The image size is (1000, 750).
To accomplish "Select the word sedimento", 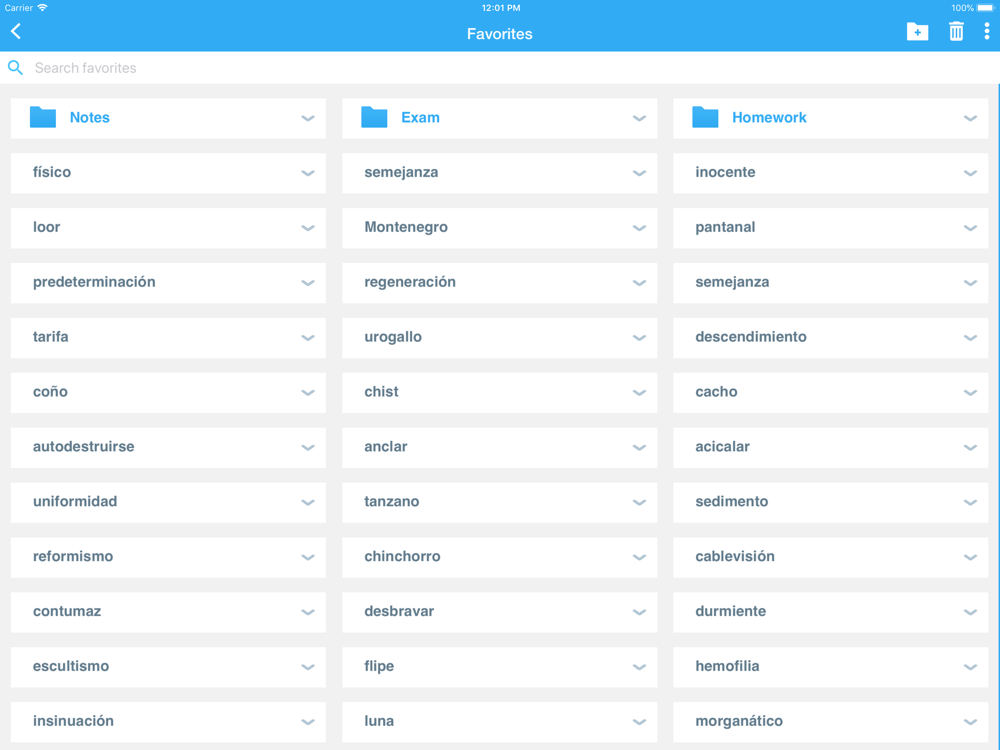I will [x=732, y=501].
